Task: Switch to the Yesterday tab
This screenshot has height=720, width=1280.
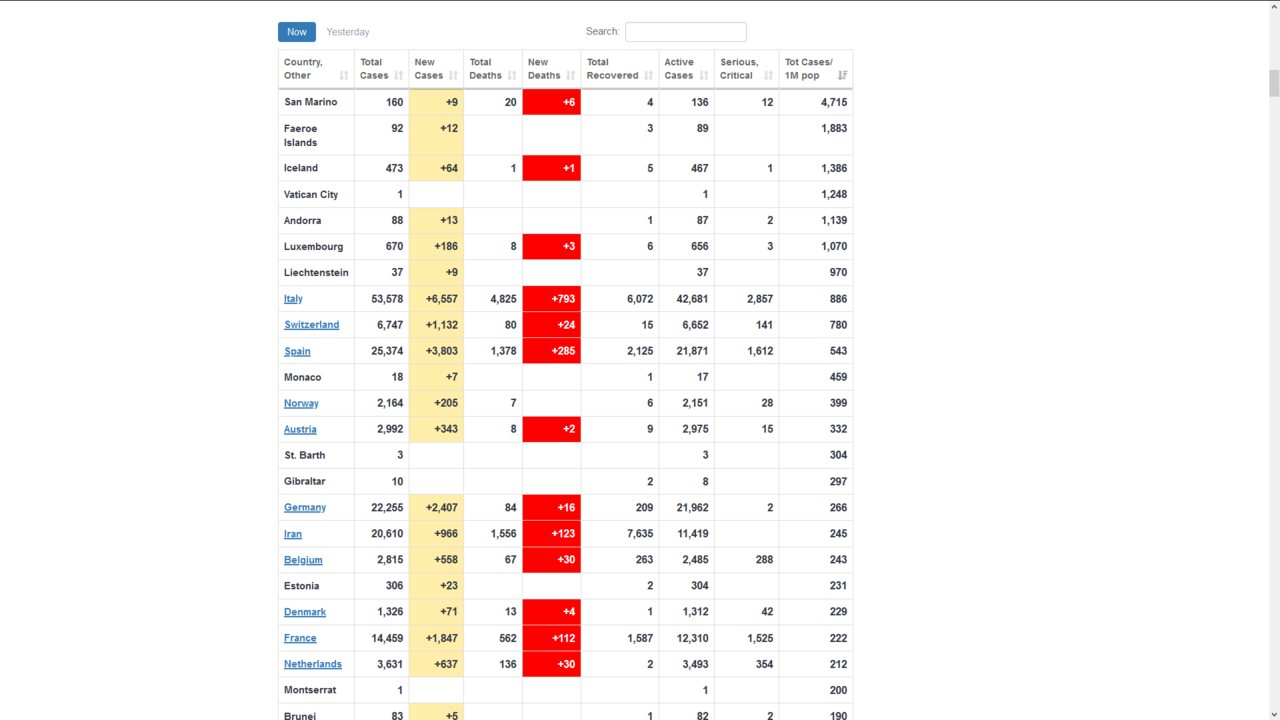Action: click(348, 32)
